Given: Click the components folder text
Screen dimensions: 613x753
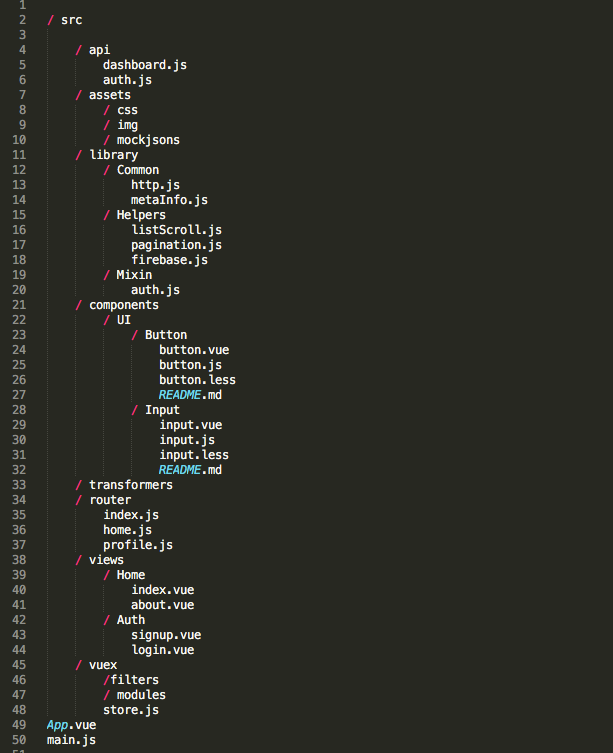Looking at the screenshot, I should click(x=124, y=305).
